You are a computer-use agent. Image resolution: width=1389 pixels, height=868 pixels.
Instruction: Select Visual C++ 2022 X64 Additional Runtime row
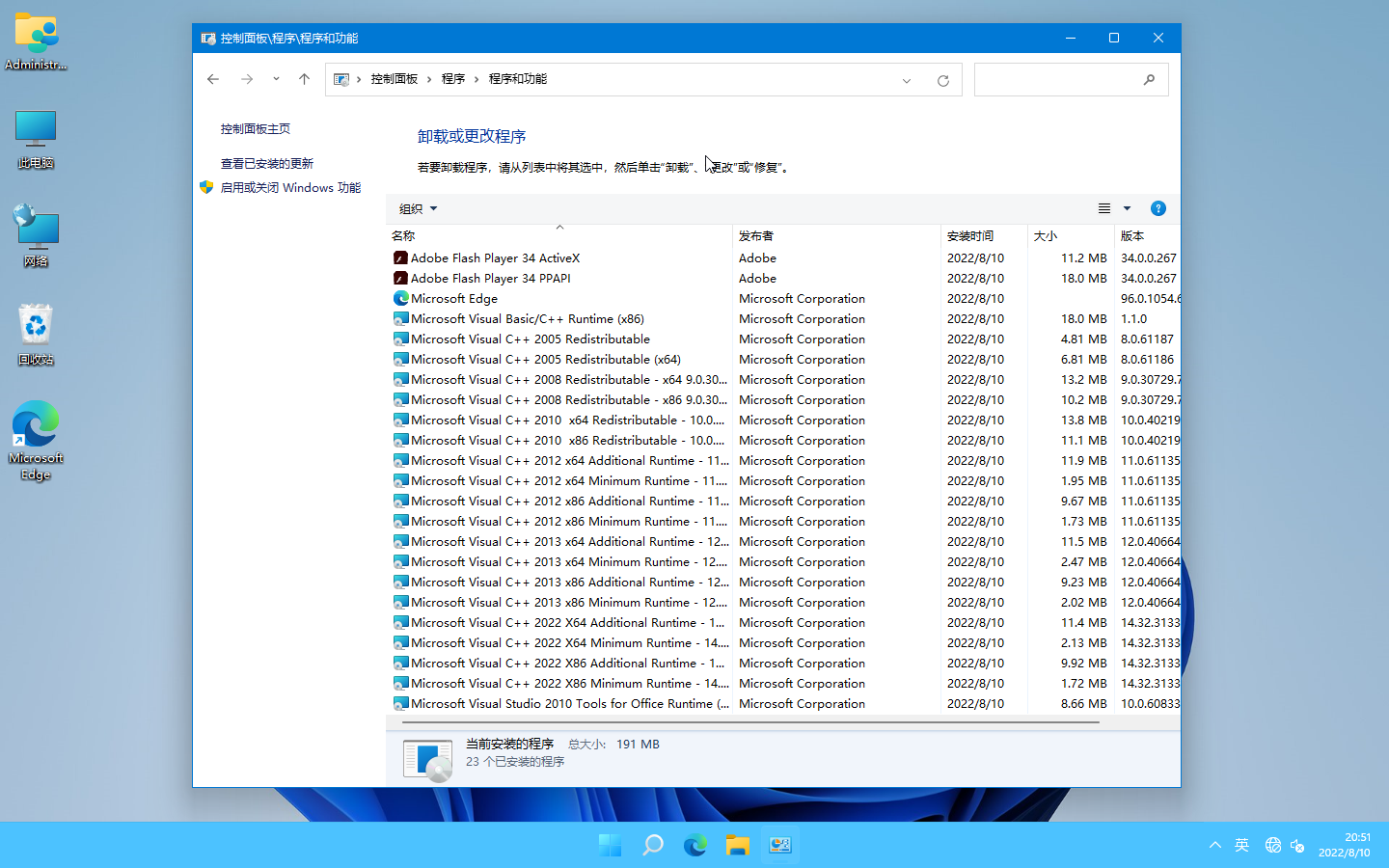click(783, 623)
